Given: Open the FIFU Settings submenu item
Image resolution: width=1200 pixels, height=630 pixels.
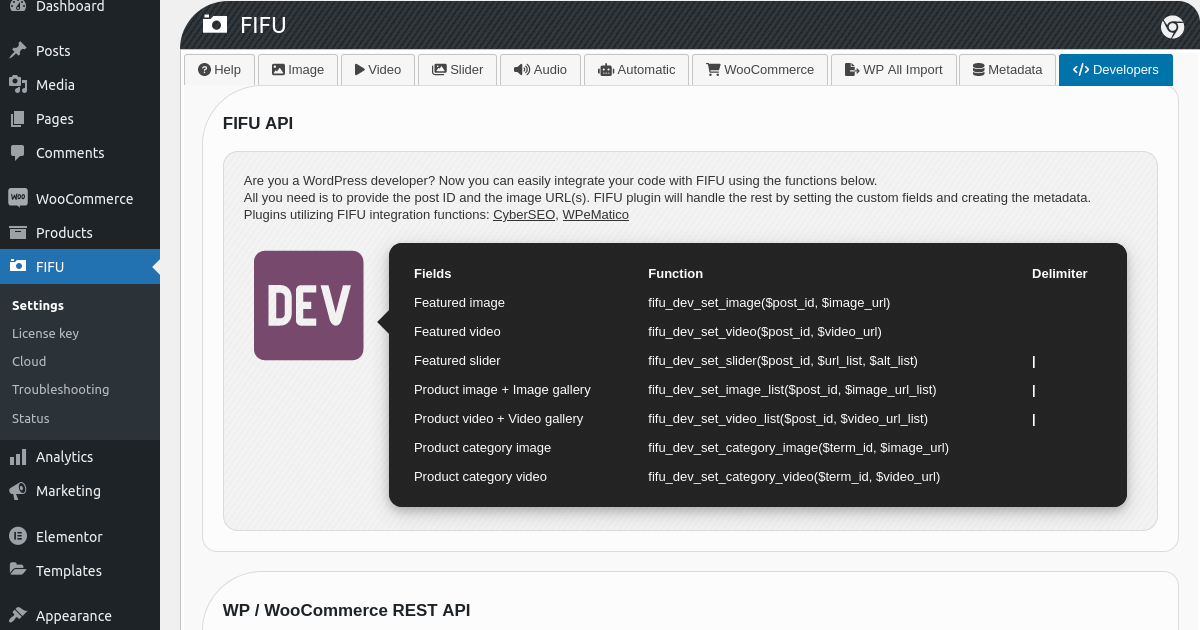Looking at the screenshot, I should click(x=38, y=306).
